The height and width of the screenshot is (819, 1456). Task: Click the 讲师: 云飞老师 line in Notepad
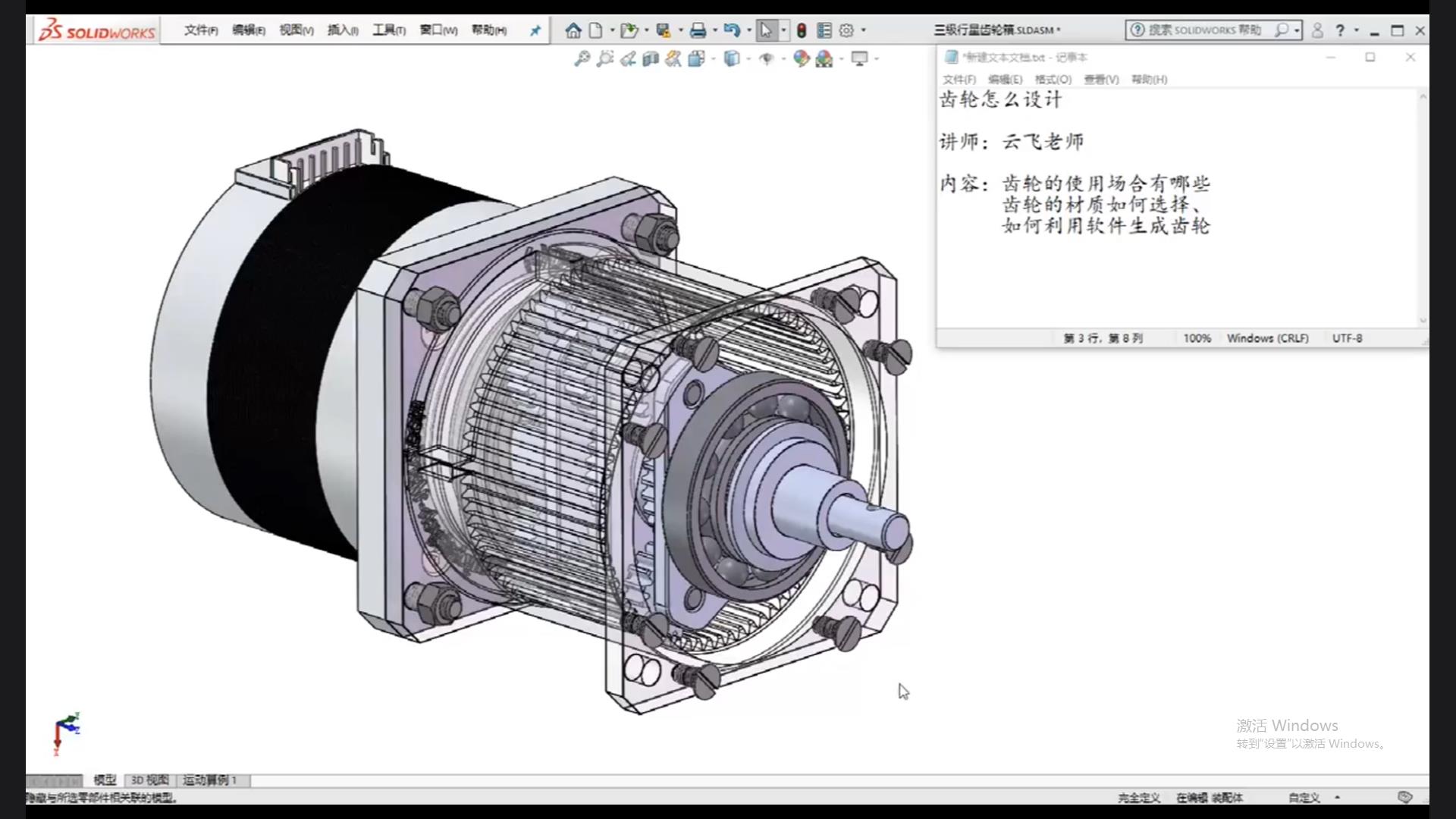tap(1012, 142)
